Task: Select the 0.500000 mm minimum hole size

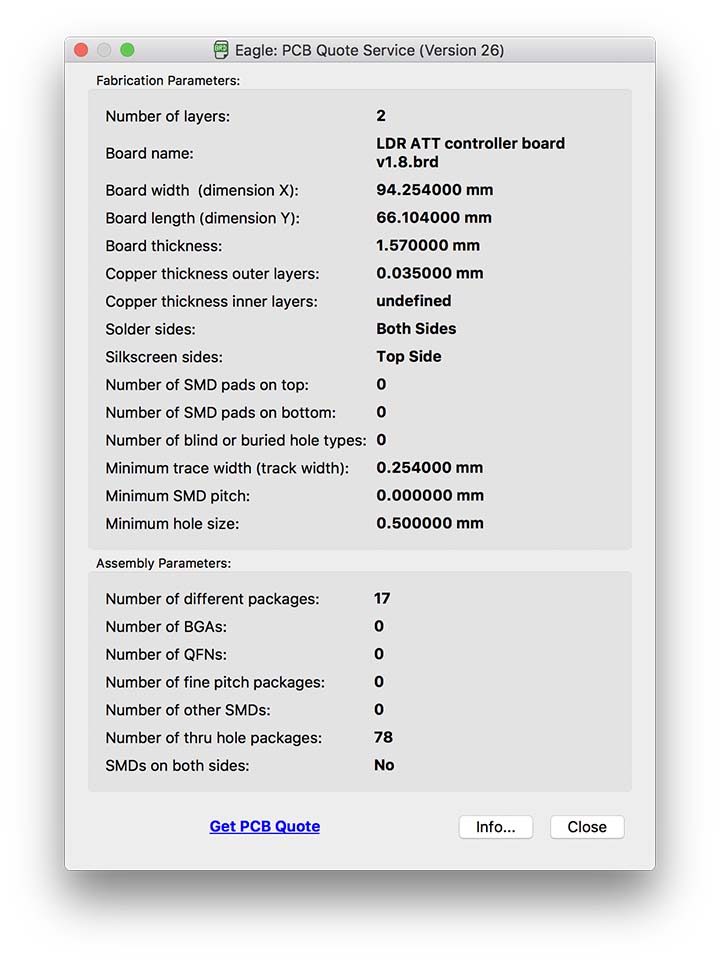Action: click(429, 523)
